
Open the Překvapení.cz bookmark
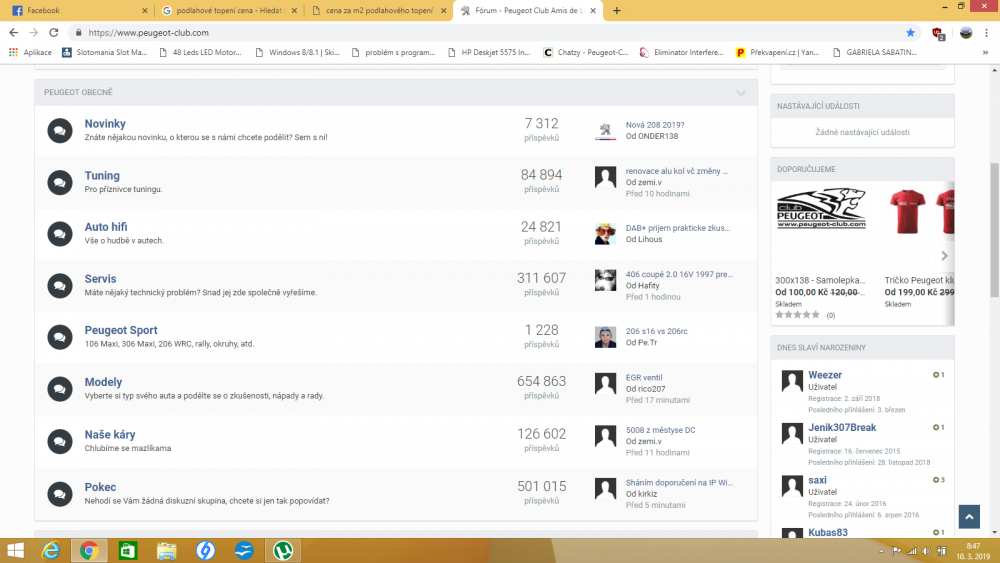(x=777, y=52)
